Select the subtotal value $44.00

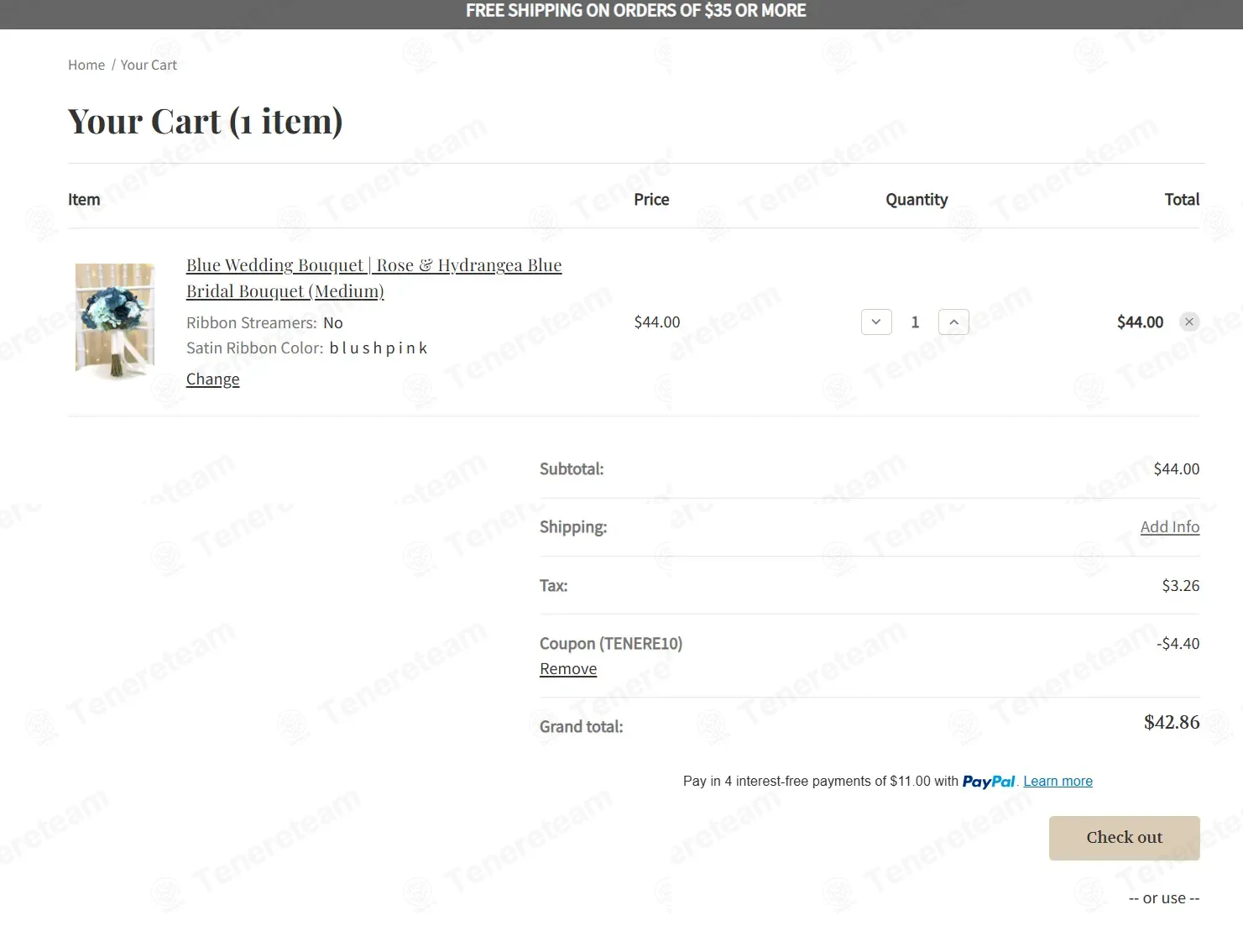pos(1177,468)
